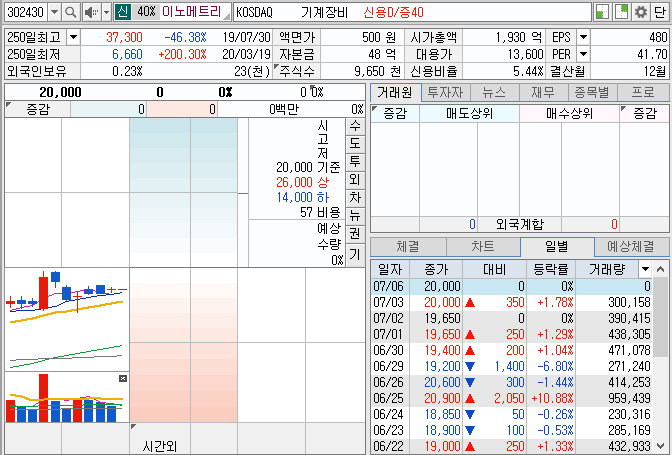Viewport: 672px width, 455px height.
Task: Click the 외국계합 label
Action: click(x=519, y=224)
